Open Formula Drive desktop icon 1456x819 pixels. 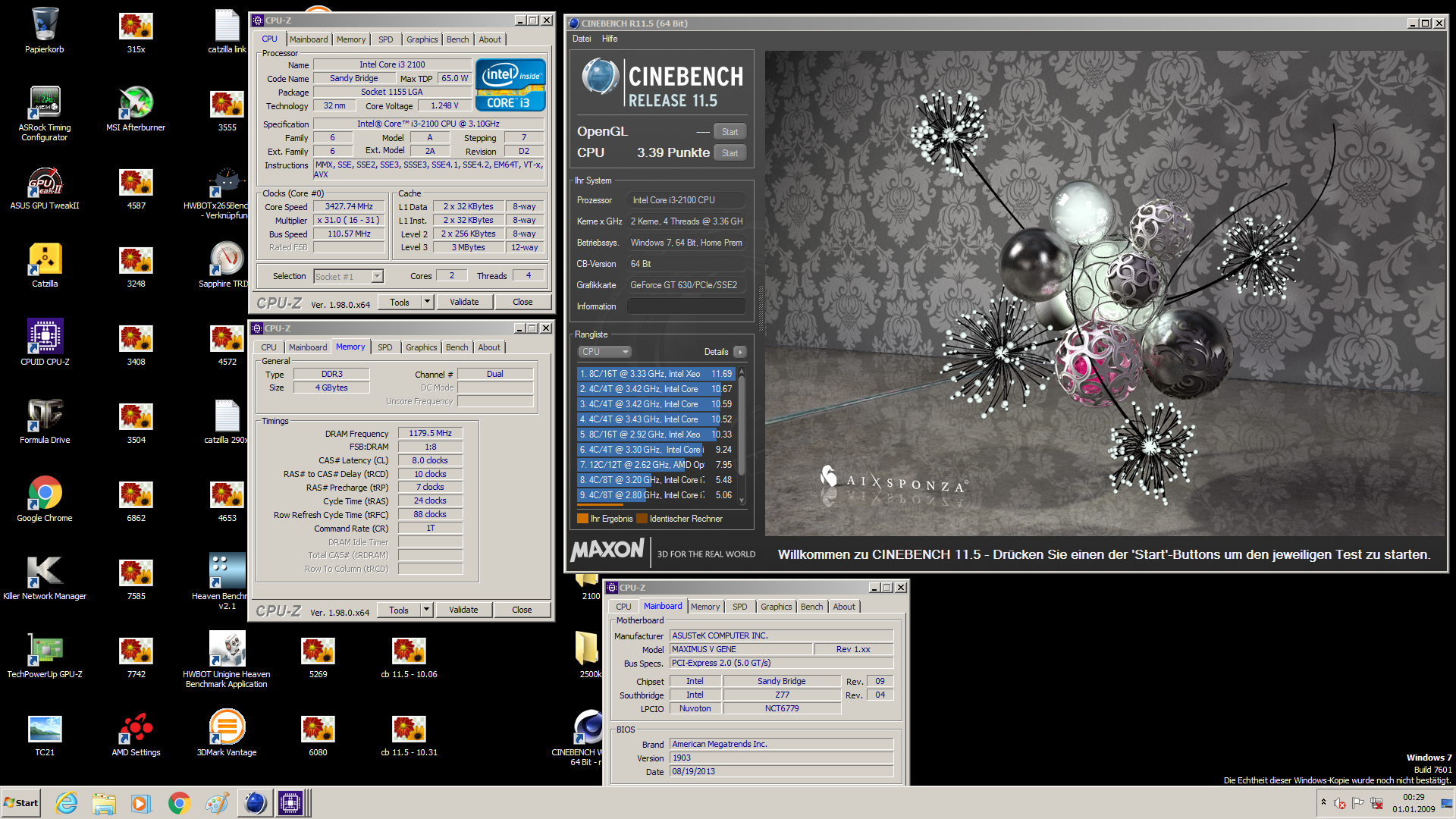pyautogui.click(x=45, y=422)
